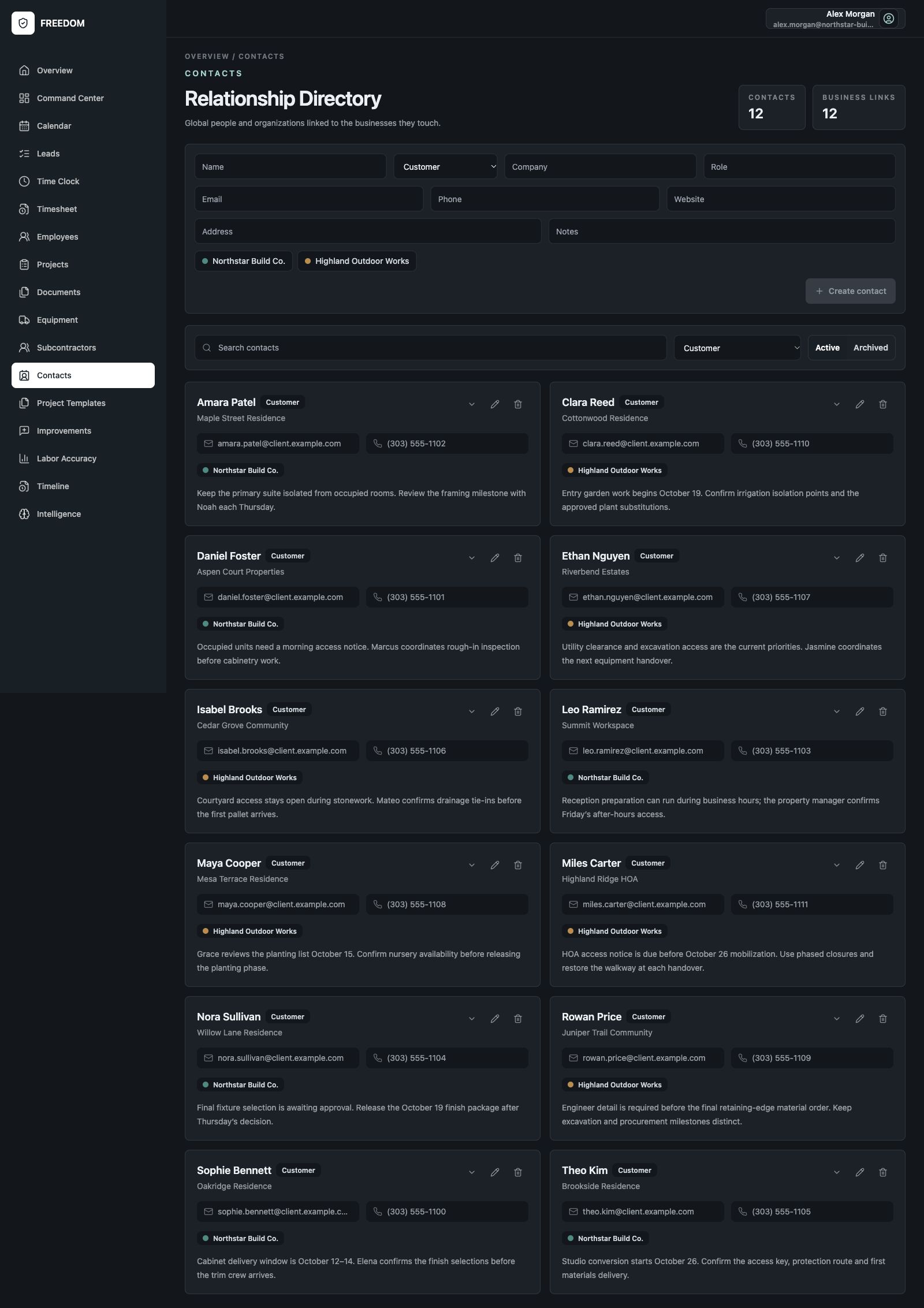Click the Northstar Build Co. tag on Sophie Bennett's card
This screenshot has height=1308, width=924.
tap(240, 1239)
